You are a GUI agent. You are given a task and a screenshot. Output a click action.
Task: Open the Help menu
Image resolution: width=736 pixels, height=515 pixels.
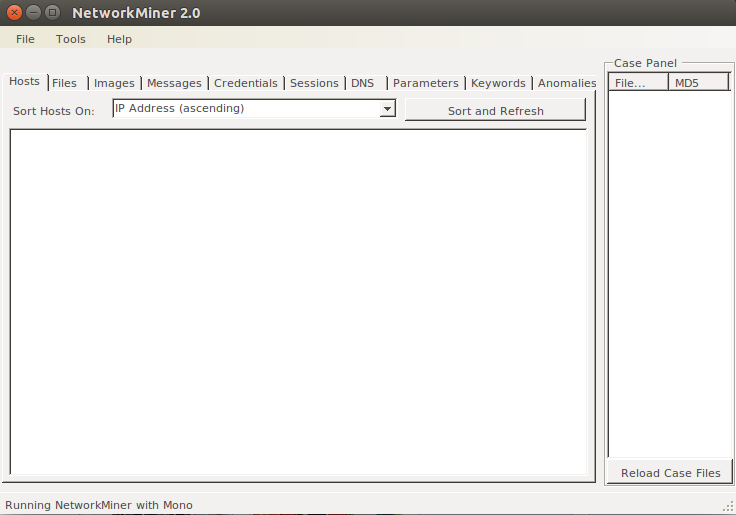119,39
